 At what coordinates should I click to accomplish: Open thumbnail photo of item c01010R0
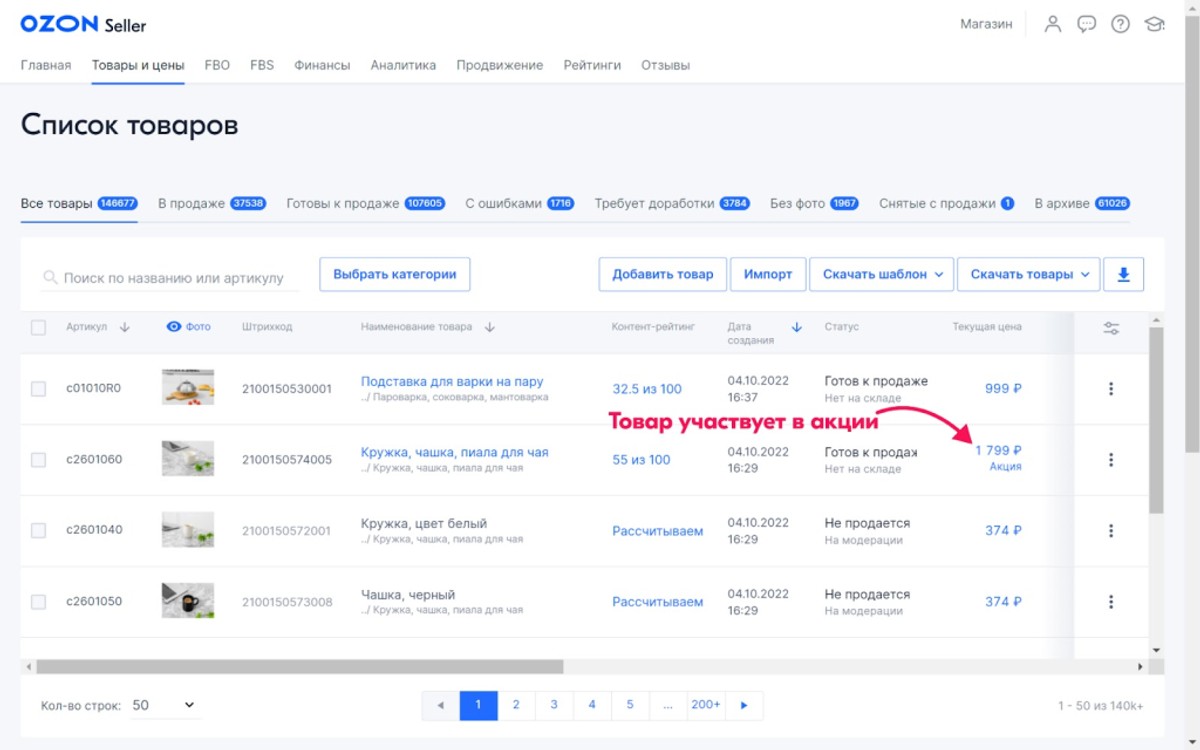[188, 387]
